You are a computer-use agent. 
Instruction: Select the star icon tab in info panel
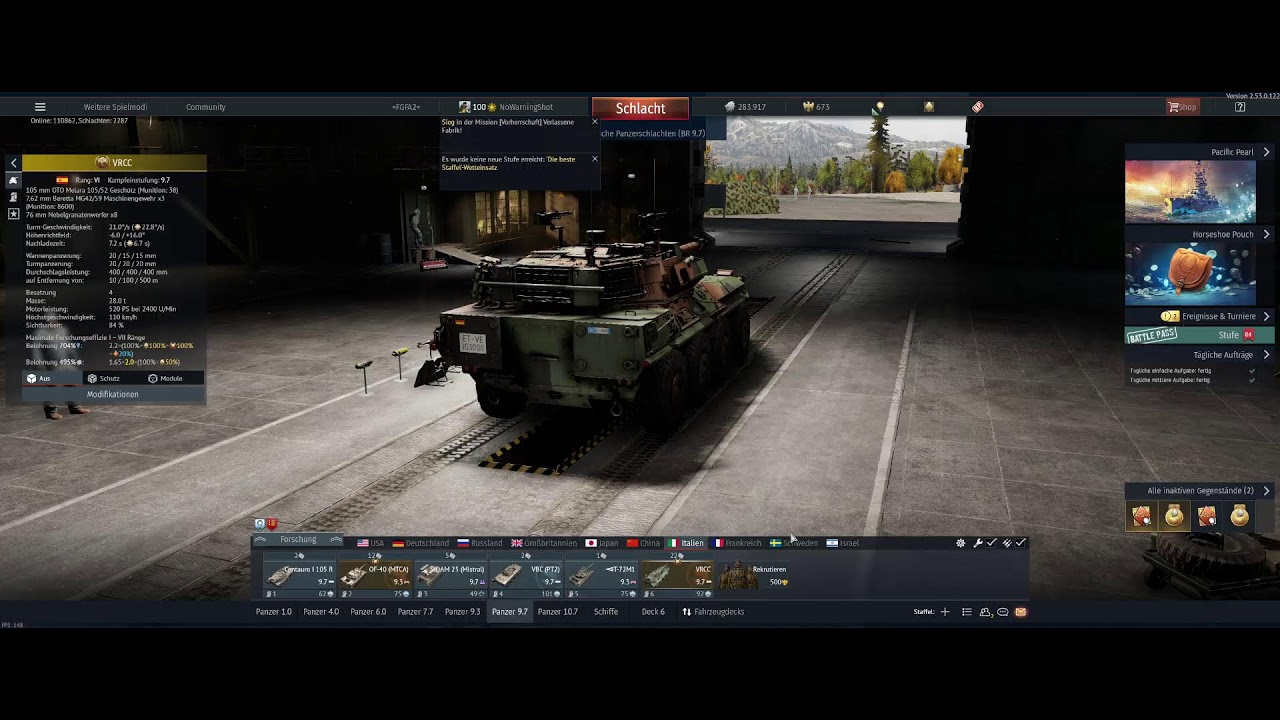pos(13,214)
